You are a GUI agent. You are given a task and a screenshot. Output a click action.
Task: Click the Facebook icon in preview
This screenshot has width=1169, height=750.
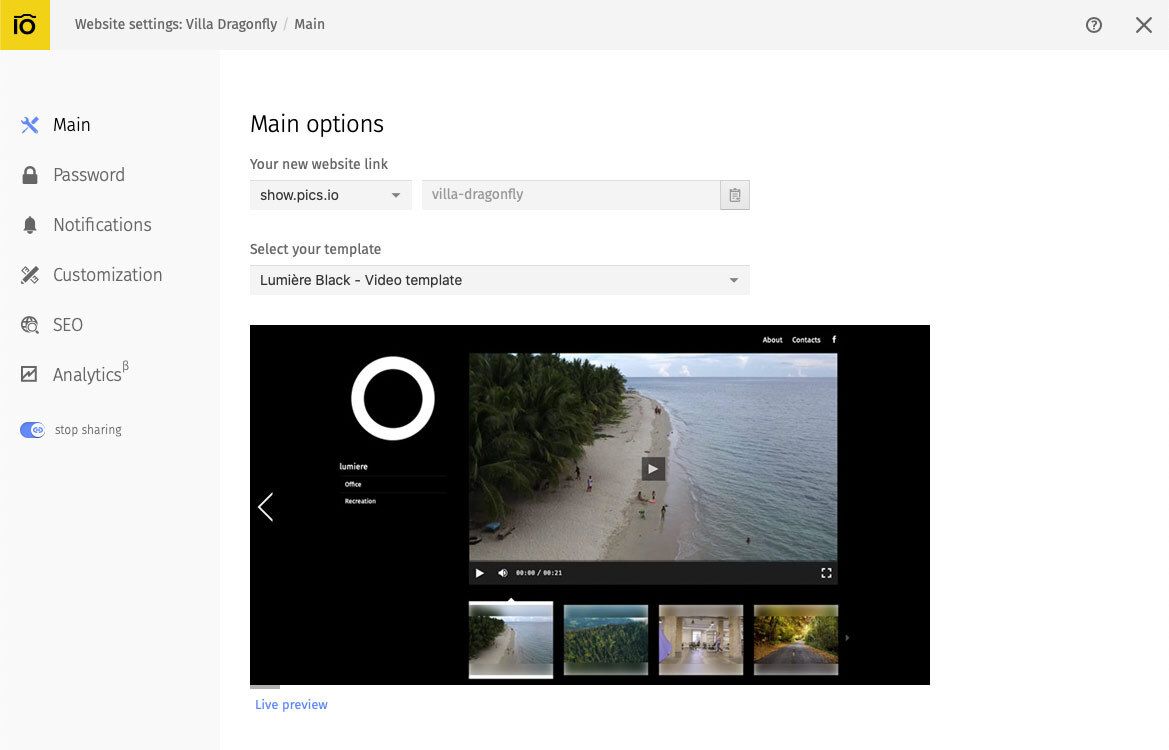tap(834, 339)
